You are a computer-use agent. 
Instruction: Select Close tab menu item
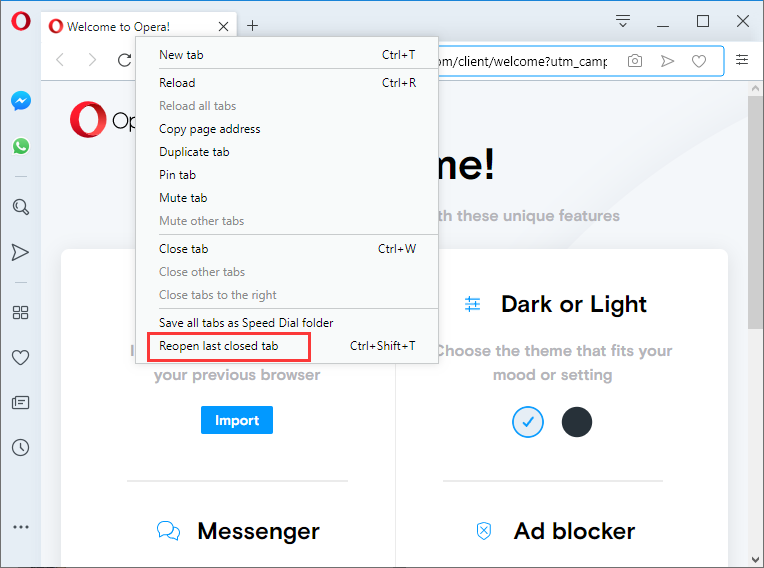(x=287, y=249)
